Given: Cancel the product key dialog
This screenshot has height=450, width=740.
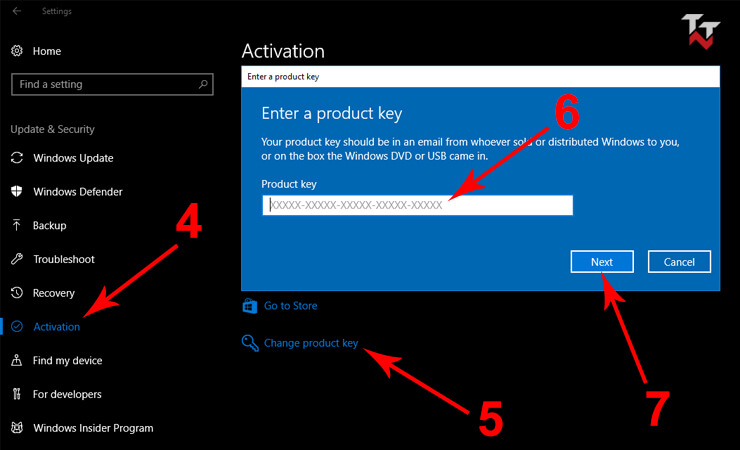Looking at the screenshot, I should [679, 262].
